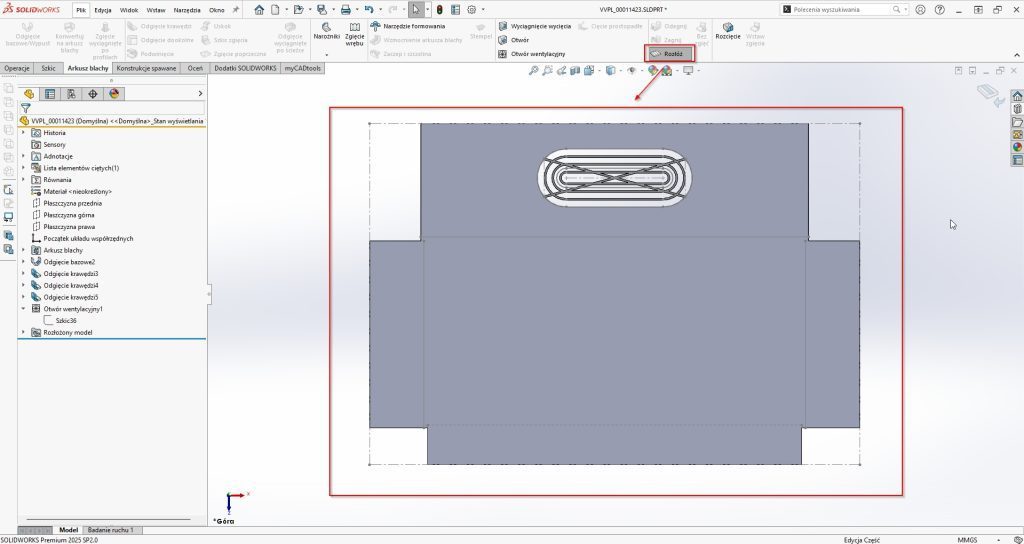Create a new document with the New icon
The image size is (1024, 544).
[276, 10]
